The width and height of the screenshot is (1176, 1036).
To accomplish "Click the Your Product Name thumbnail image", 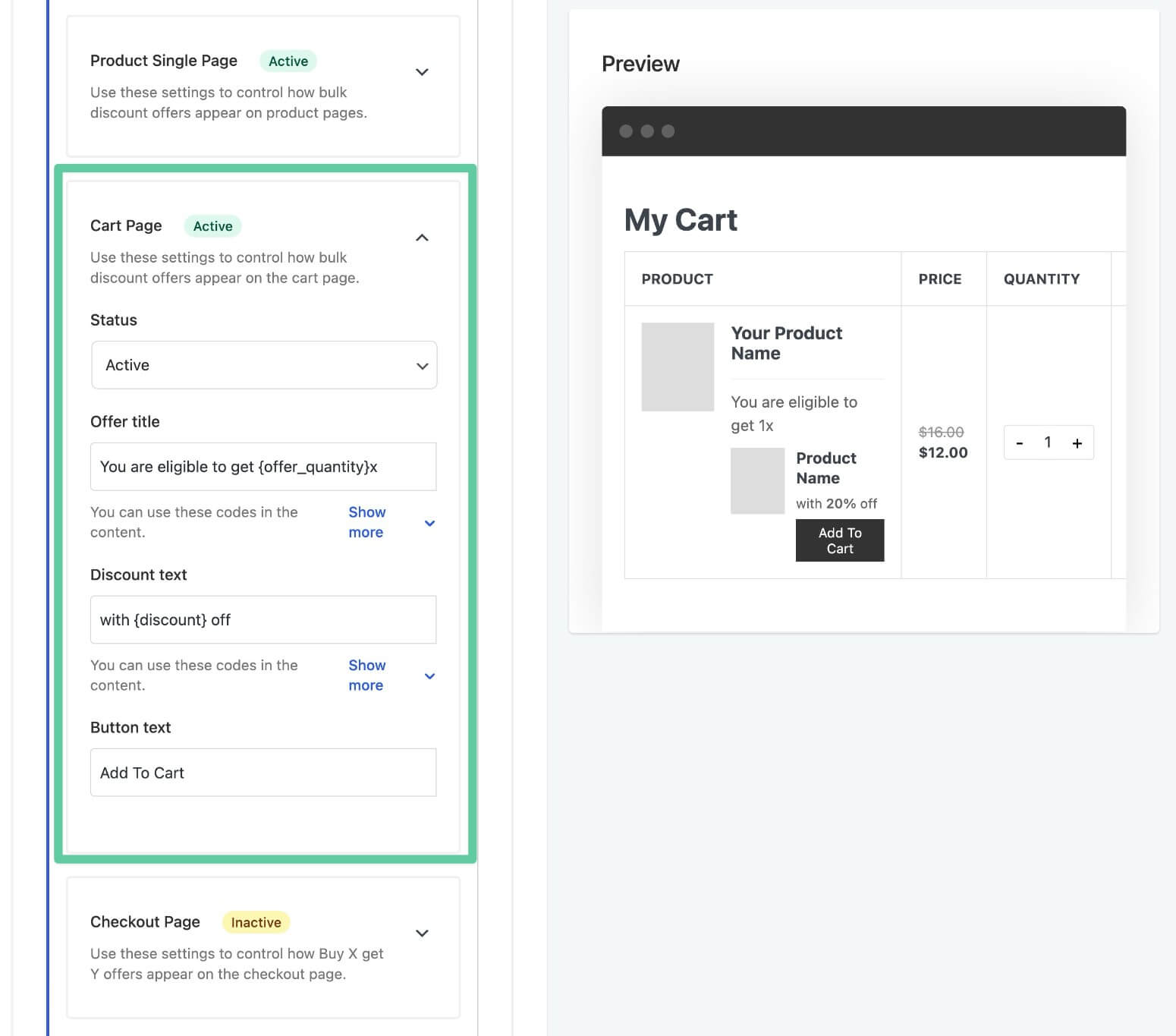I will click(678, 367).
